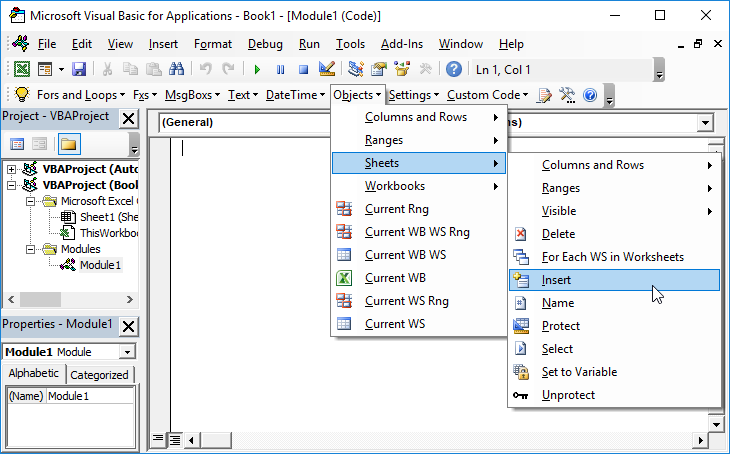
Task: Switch to Procedure View button
Action: (158, 439)
